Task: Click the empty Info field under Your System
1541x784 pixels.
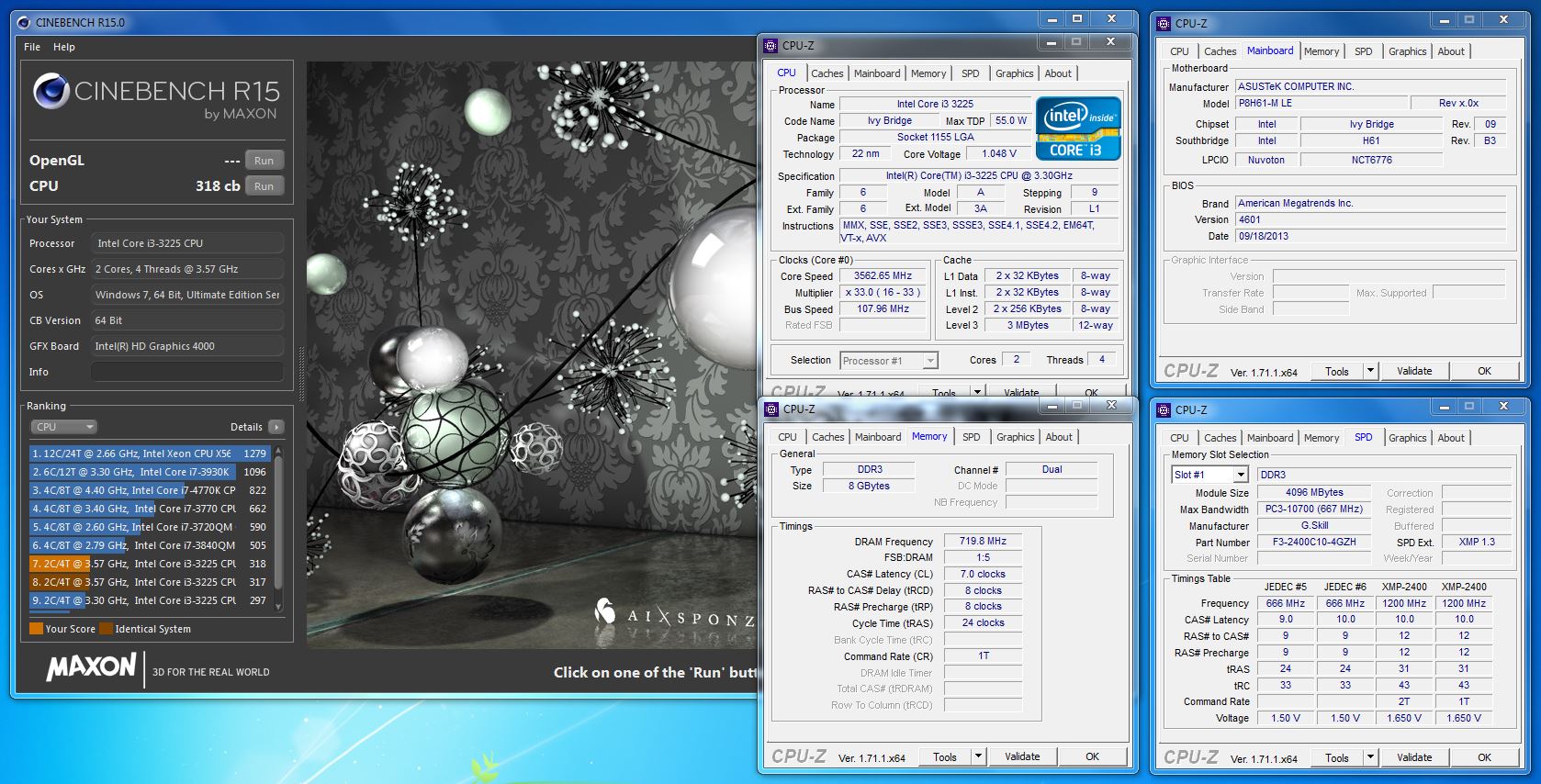Action: pyautogui.click(x=187, y=372)
